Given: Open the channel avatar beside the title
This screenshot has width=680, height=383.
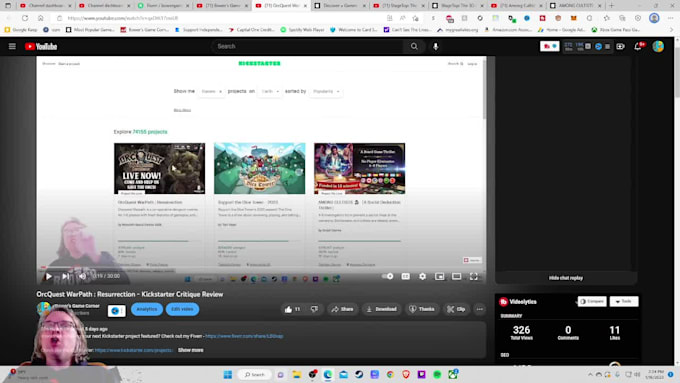Looking at the screenshot, I should click(43, 309).
